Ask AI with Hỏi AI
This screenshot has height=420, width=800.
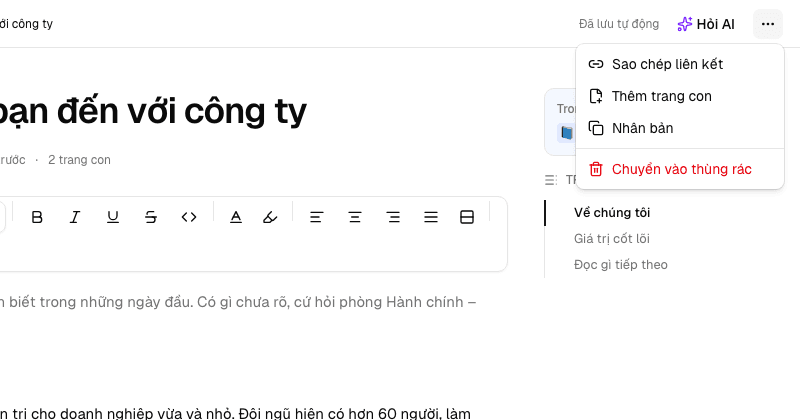click(x=706, y=24)
